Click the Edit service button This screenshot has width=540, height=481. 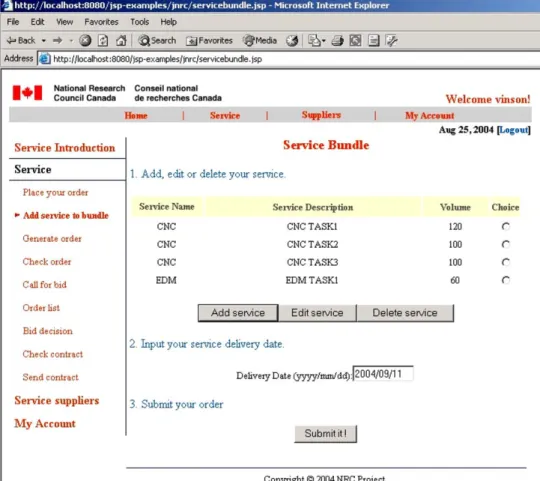tap(317, 313)
